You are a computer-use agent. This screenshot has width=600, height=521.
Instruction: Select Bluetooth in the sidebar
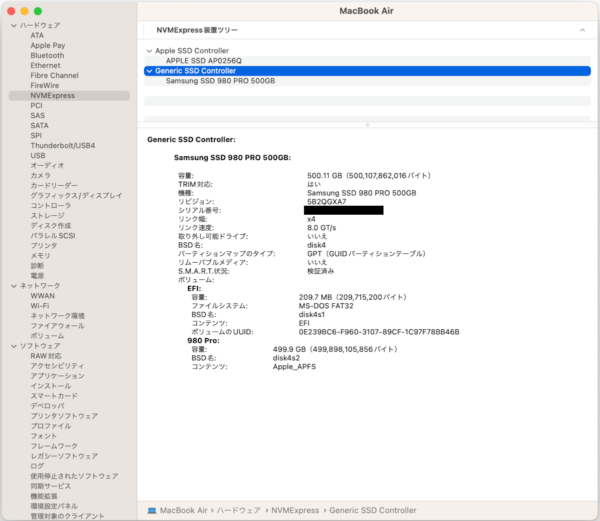pyautogui.click(x=47, y=55)
